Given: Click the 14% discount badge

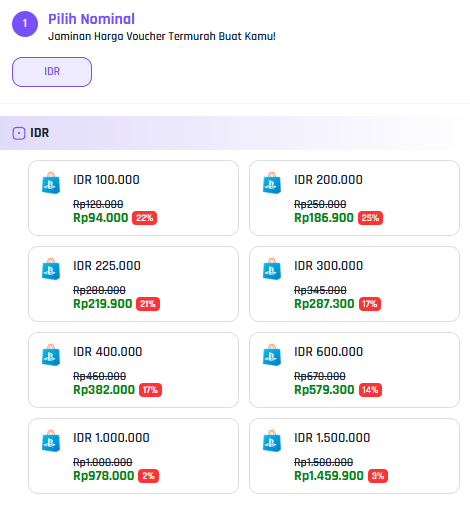Looking at the screenshot, I should [x=370, y=390].
